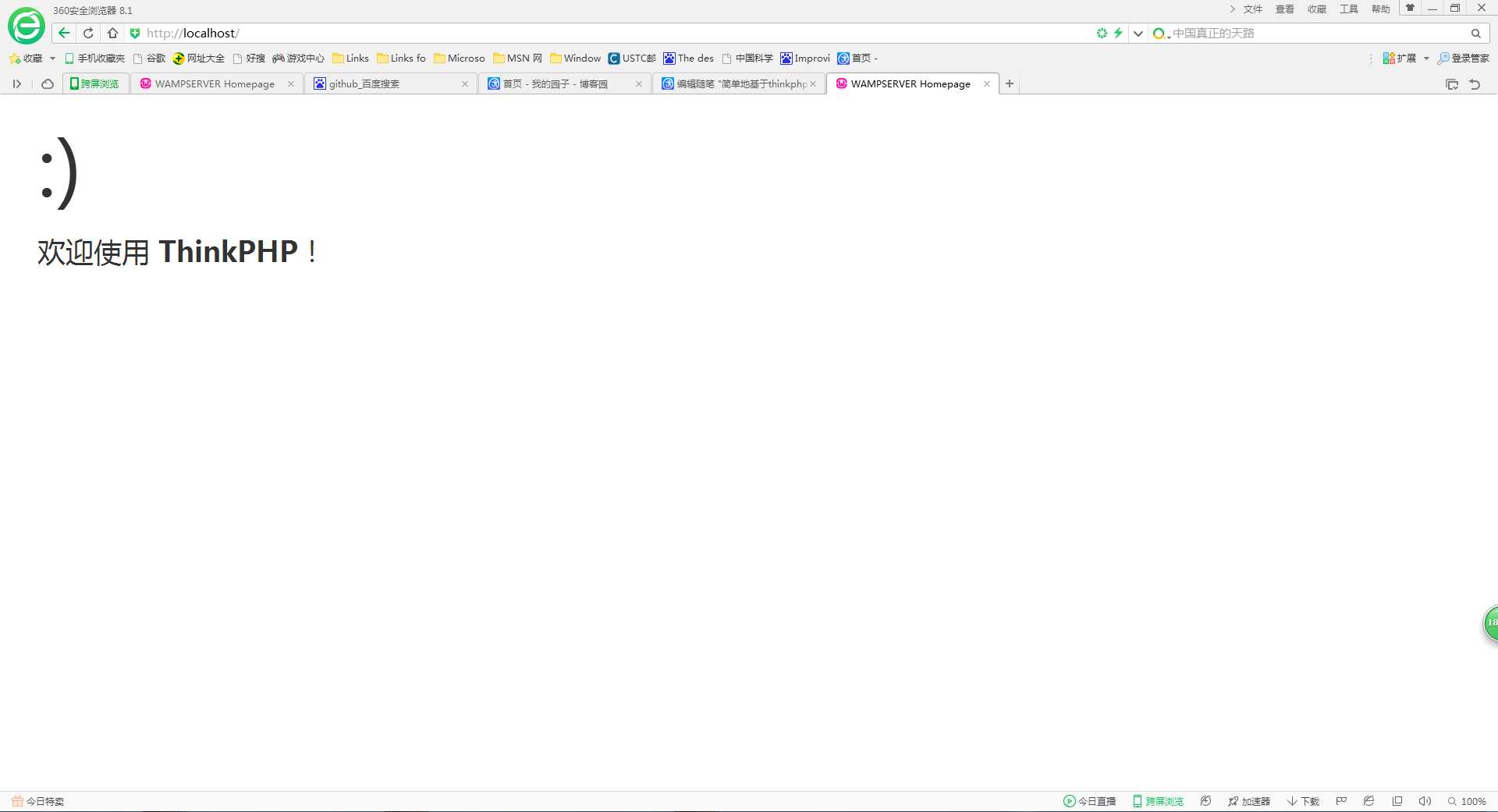Open the Microso bookmark folder

click(460, 59)
